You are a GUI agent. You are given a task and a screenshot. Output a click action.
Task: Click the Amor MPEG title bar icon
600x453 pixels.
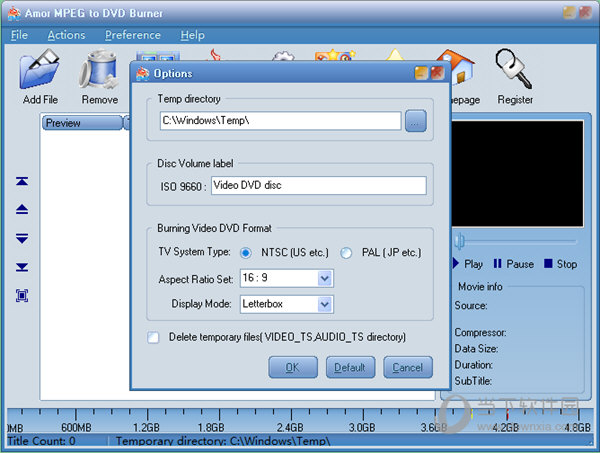(14, 13)
